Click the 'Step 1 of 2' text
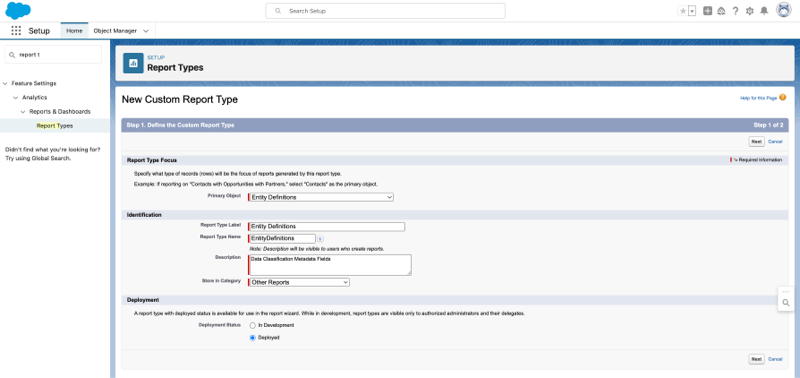This screenshot has width=800, height=378. [768, 125]
